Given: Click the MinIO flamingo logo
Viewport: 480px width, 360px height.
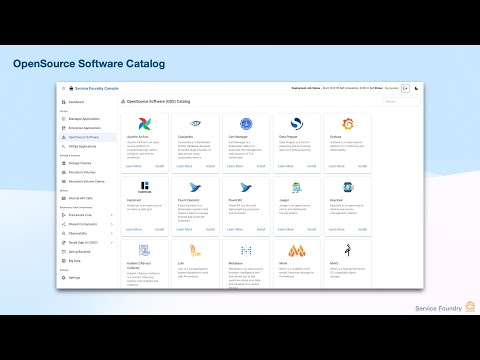Looking at the screenshot, I should tap(348, 250).
